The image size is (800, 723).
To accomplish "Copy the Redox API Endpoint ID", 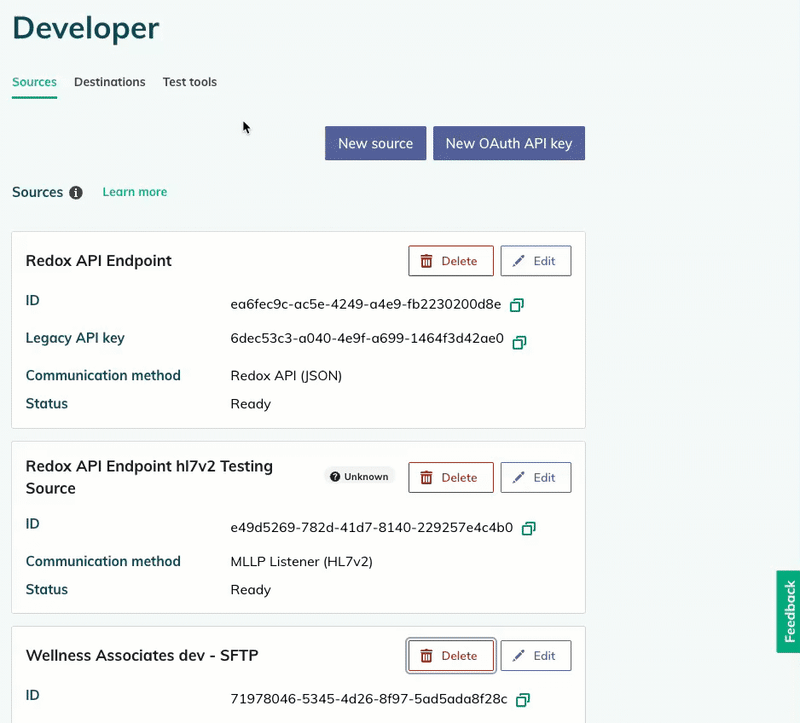I will pos(517,305).
